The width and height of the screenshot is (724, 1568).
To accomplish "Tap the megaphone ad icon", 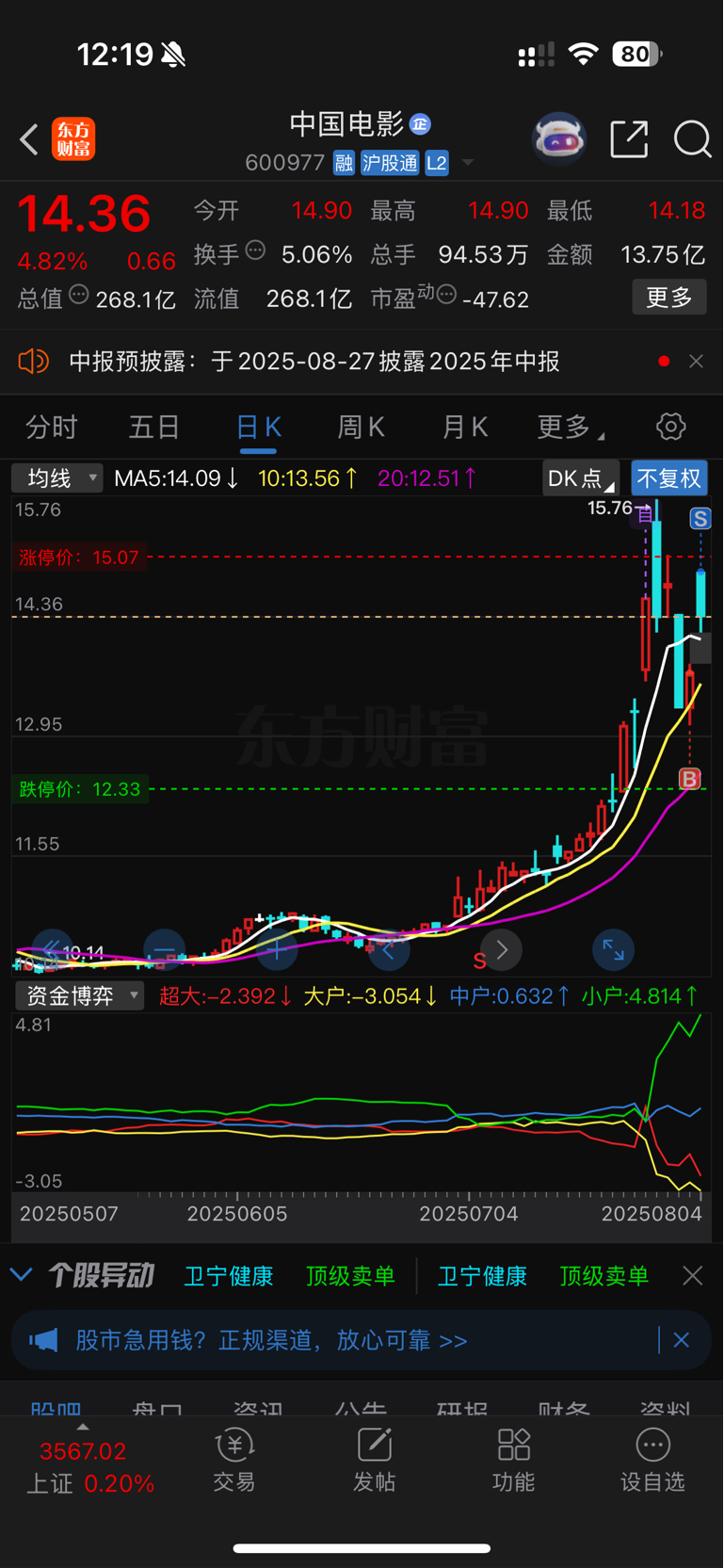I will pyautogui.click(x=43, y=1340).
